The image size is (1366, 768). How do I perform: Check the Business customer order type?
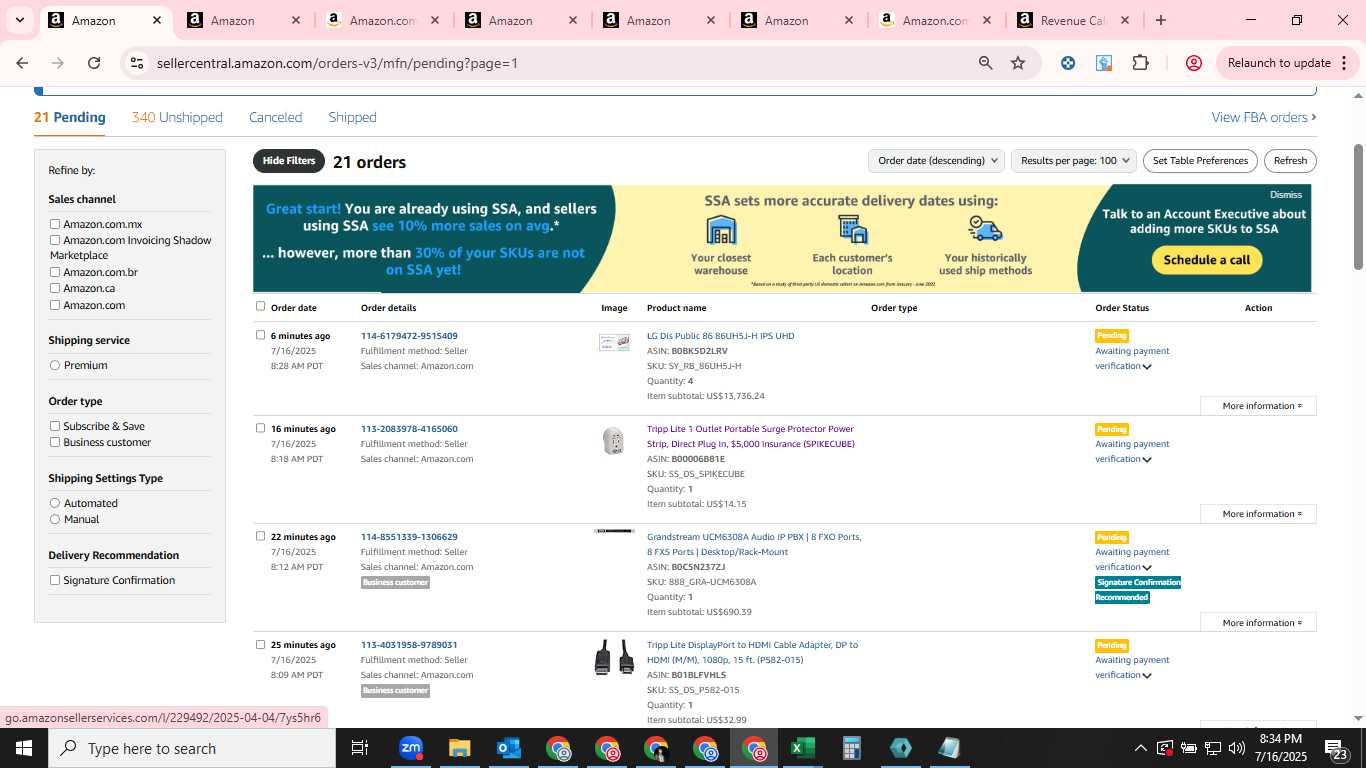55,442
